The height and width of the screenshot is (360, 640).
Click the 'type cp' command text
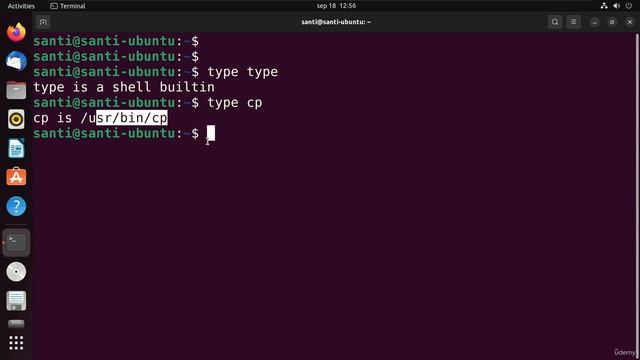click(x=235, y=103)
